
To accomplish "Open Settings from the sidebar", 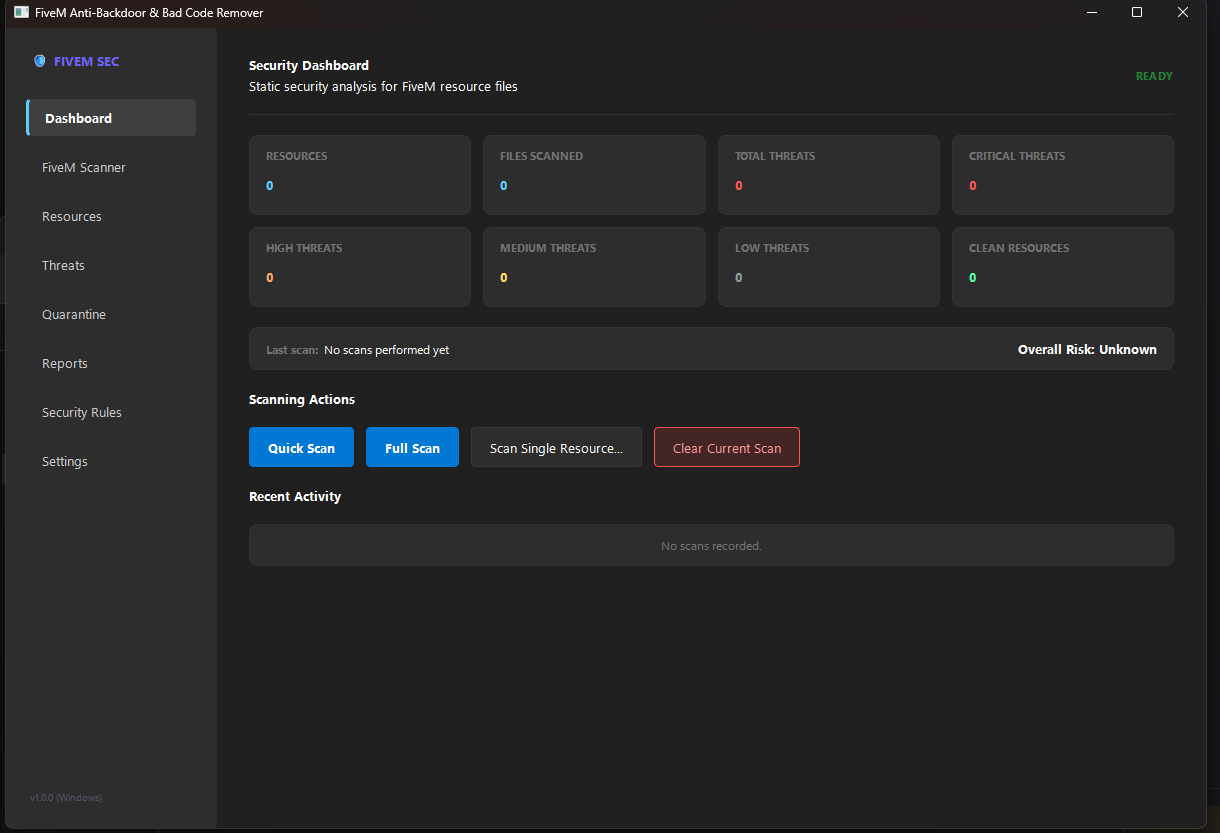I will point(111,461).
